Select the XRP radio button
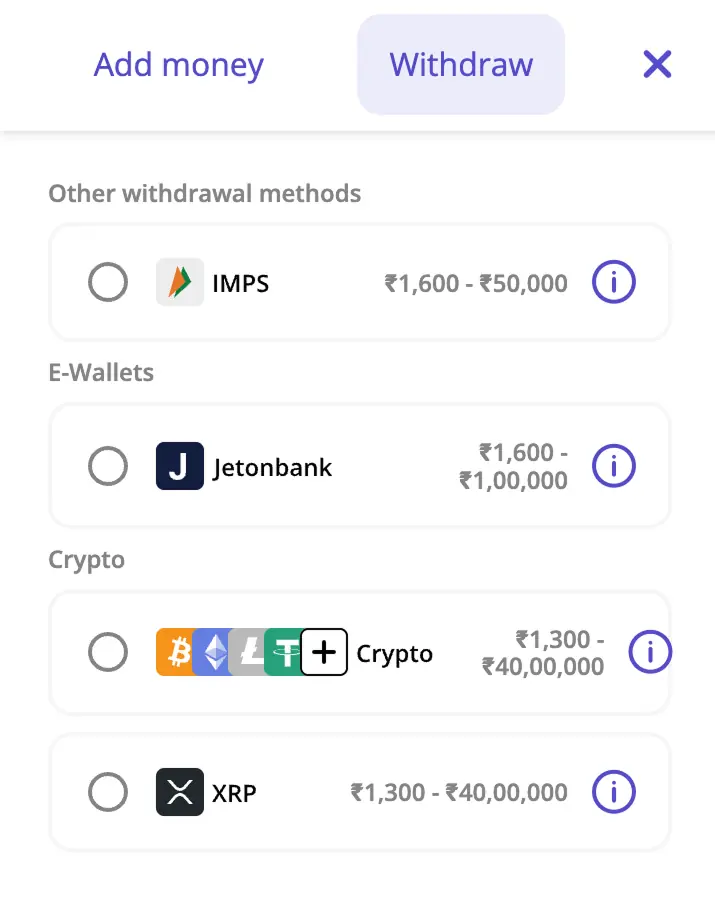Screen dimensions: 715x908 point(108,792)
